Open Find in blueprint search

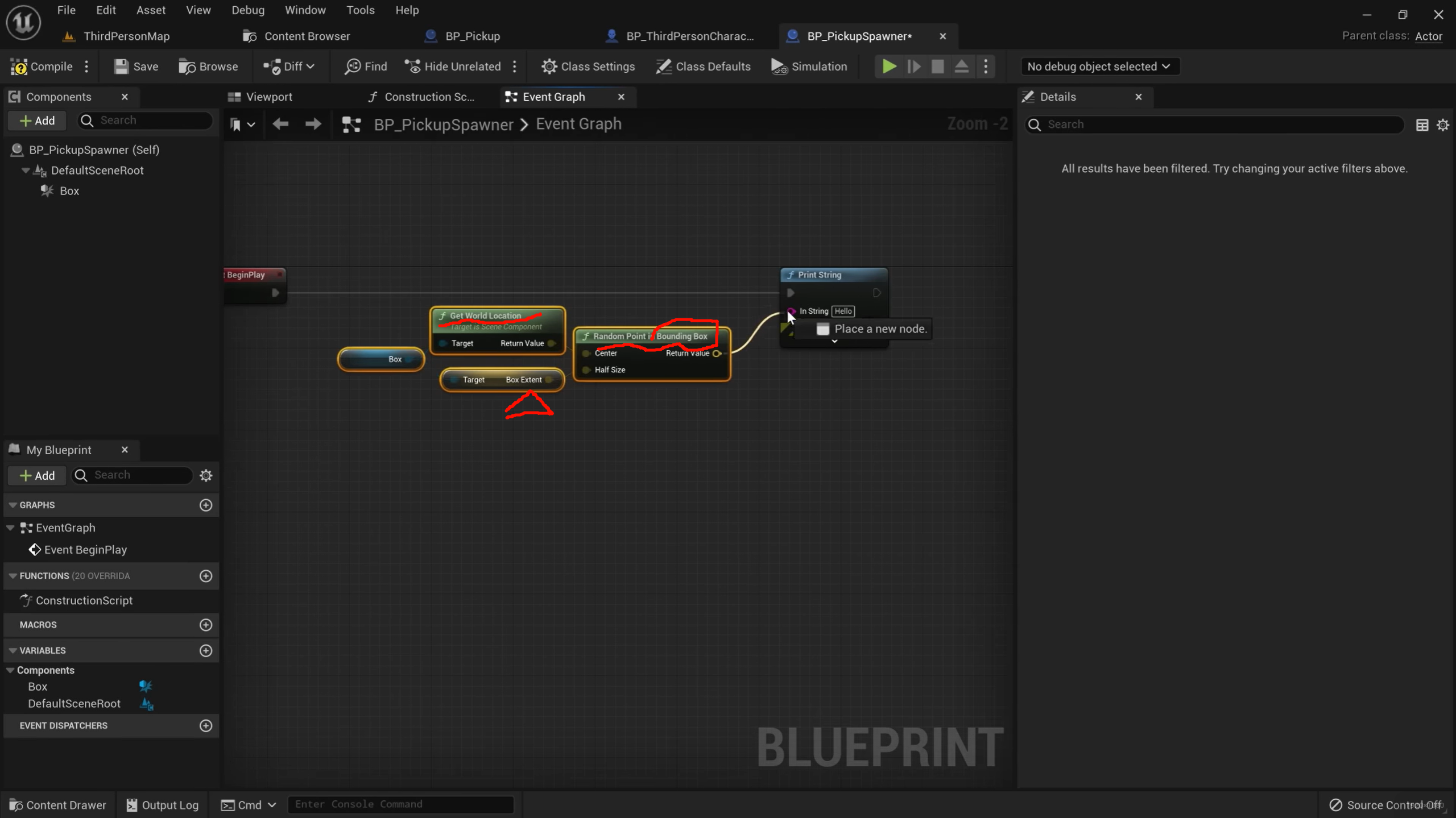point(365,67)
